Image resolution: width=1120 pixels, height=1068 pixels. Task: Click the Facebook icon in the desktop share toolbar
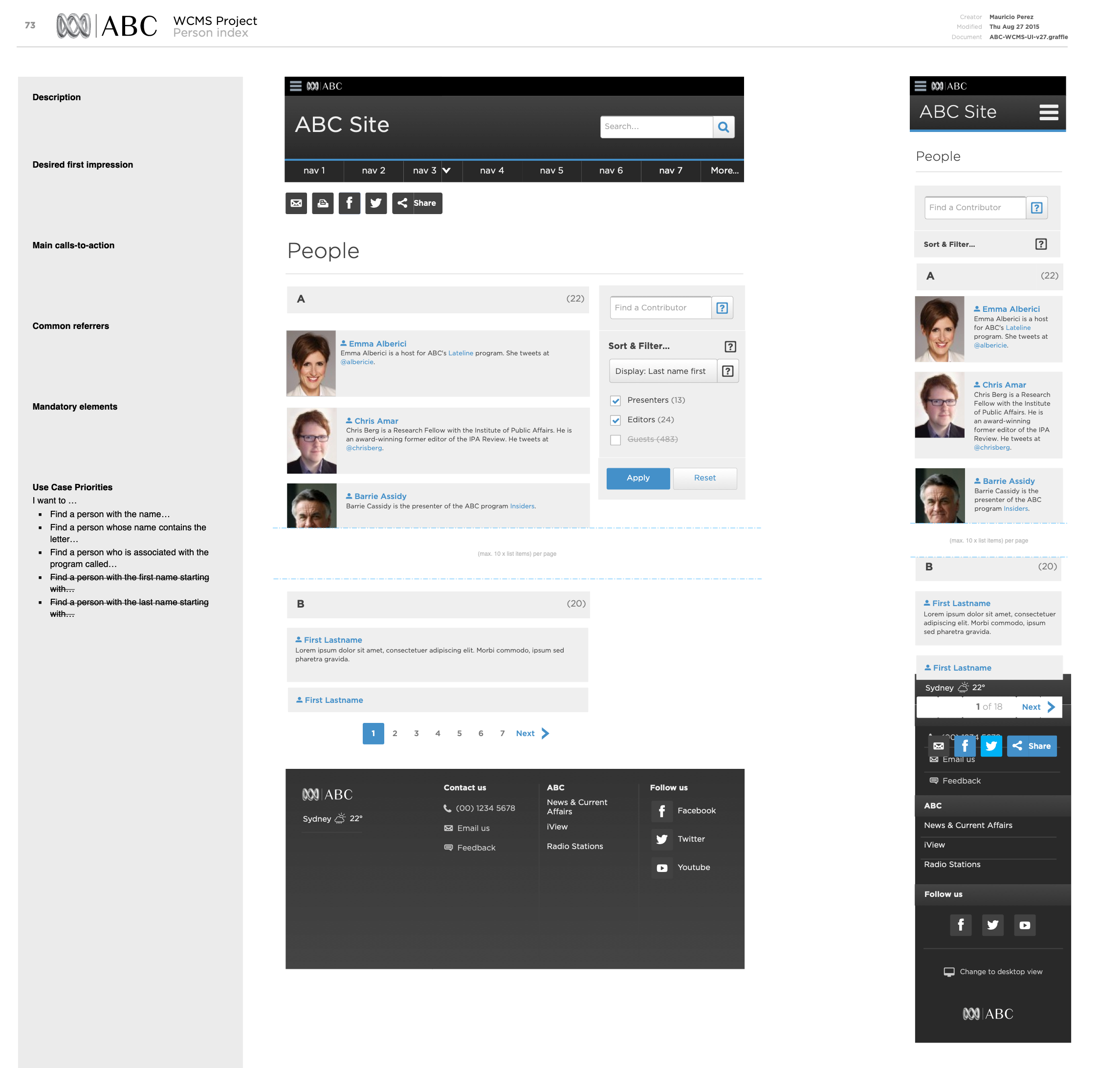click(x=349, y=203)
